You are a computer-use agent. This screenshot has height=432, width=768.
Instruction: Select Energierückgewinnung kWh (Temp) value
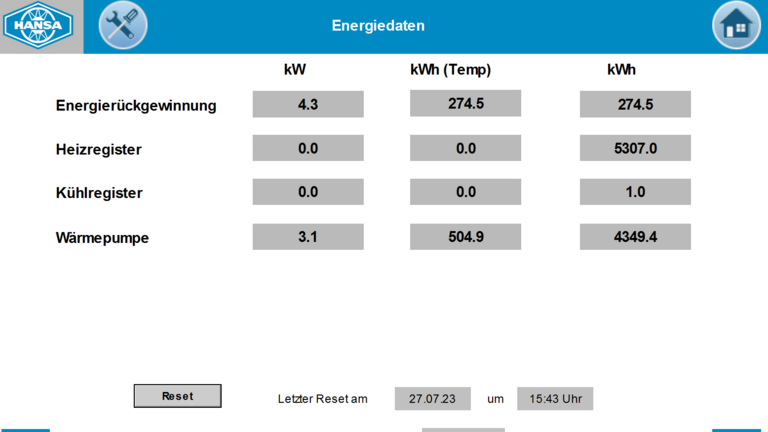coord(465,103)
